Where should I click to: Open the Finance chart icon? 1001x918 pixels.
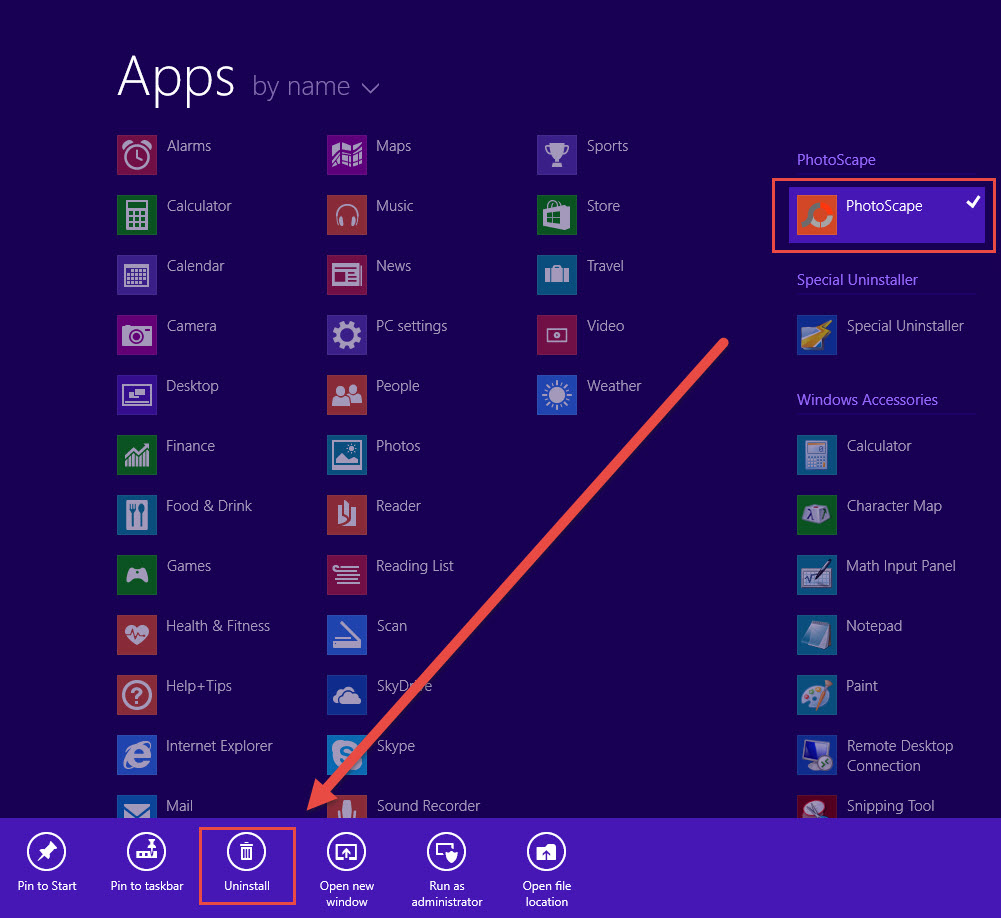137,455
